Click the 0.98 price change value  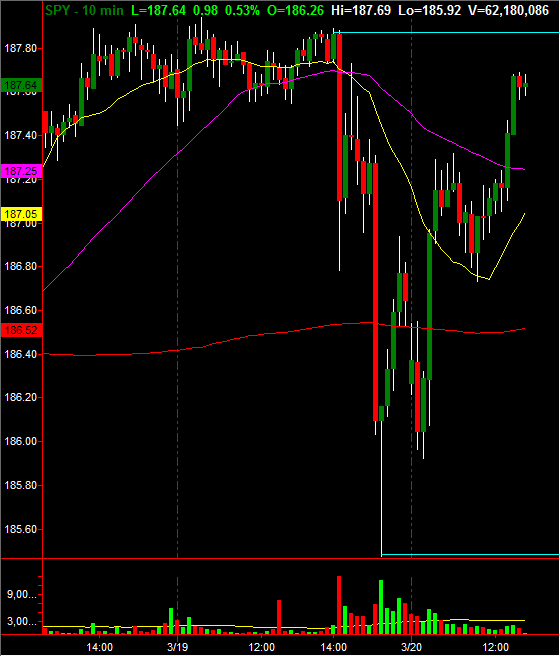click(x=205, y=10)
